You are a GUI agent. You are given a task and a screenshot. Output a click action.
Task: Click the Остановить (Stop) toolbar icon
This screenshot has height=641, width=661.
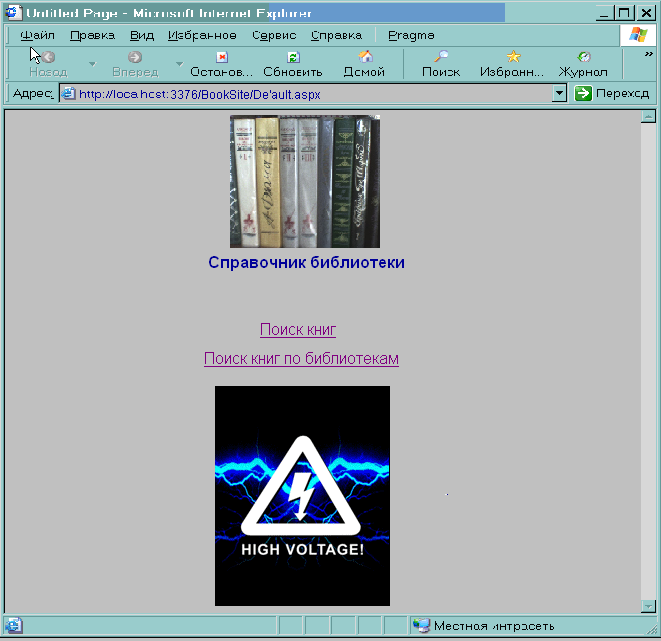point(222,57)
